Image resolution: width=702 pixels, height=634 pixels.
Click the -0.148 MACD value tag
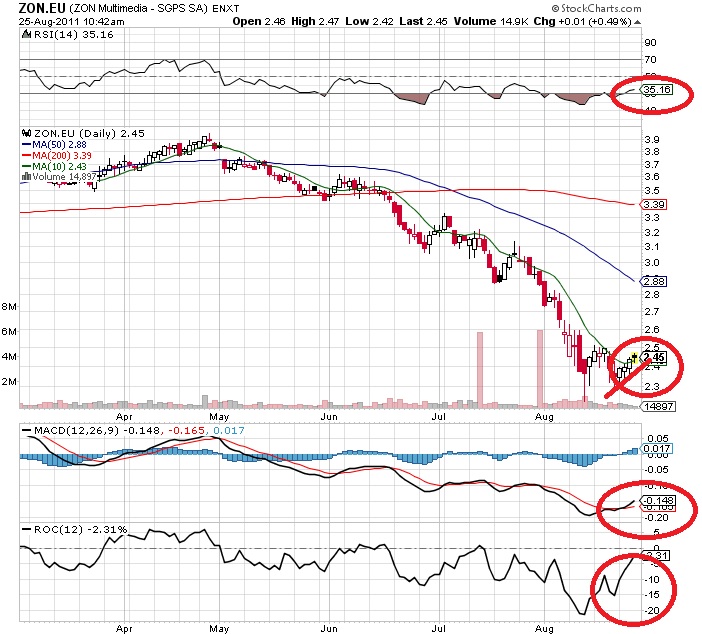tap(658, 500)
